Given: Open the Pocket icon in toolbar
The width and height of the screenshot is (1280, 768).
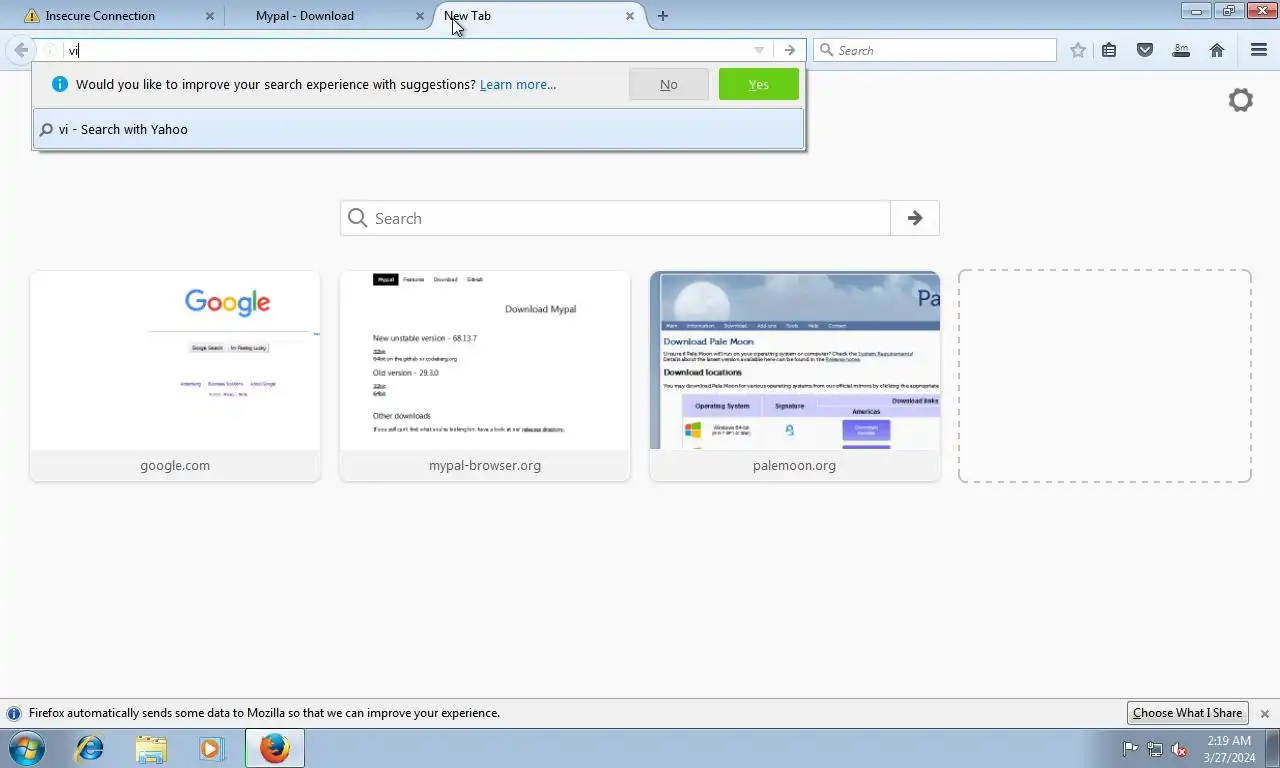Looking at the screenshot, I should pyautogui.click(x=1145, y=50).
